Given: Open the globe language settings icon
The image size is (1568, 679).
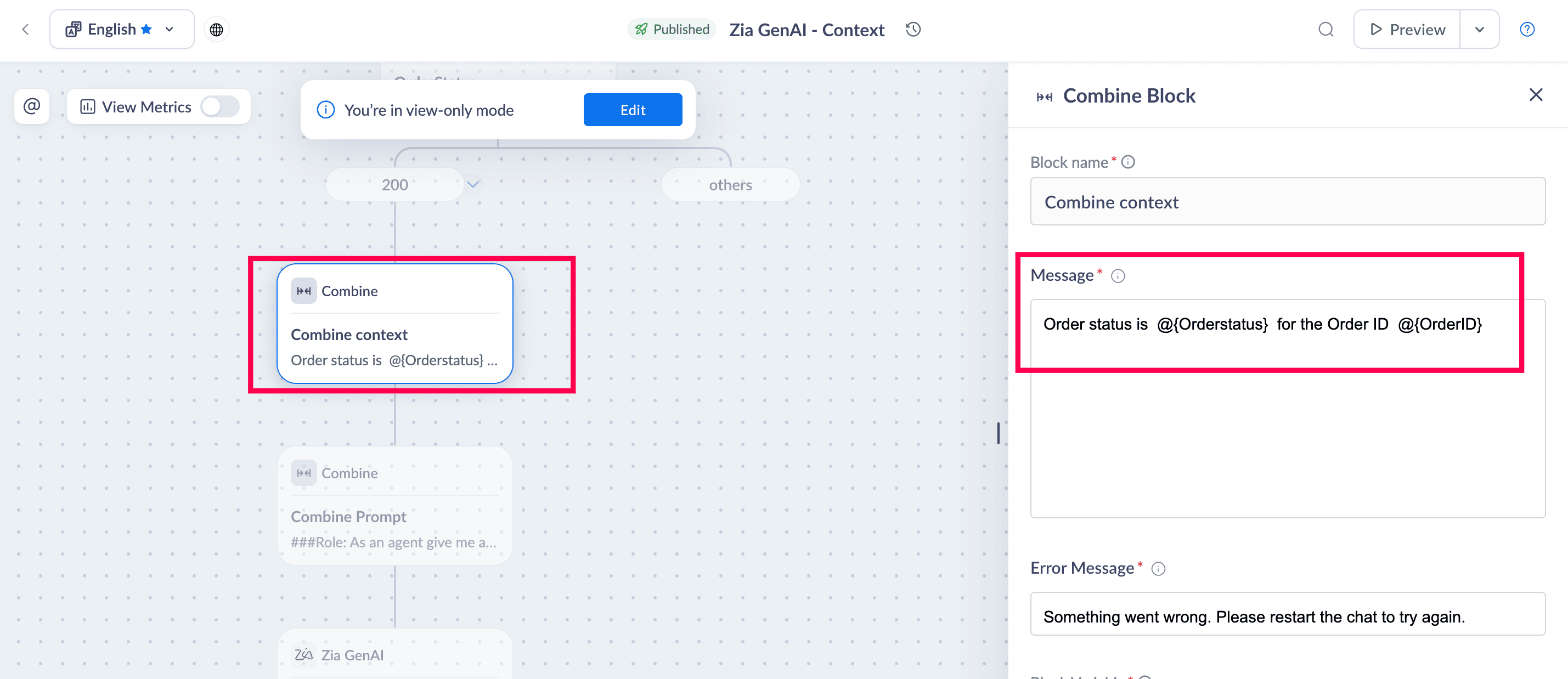Looking at the screenshot, I should pos(216,29).
